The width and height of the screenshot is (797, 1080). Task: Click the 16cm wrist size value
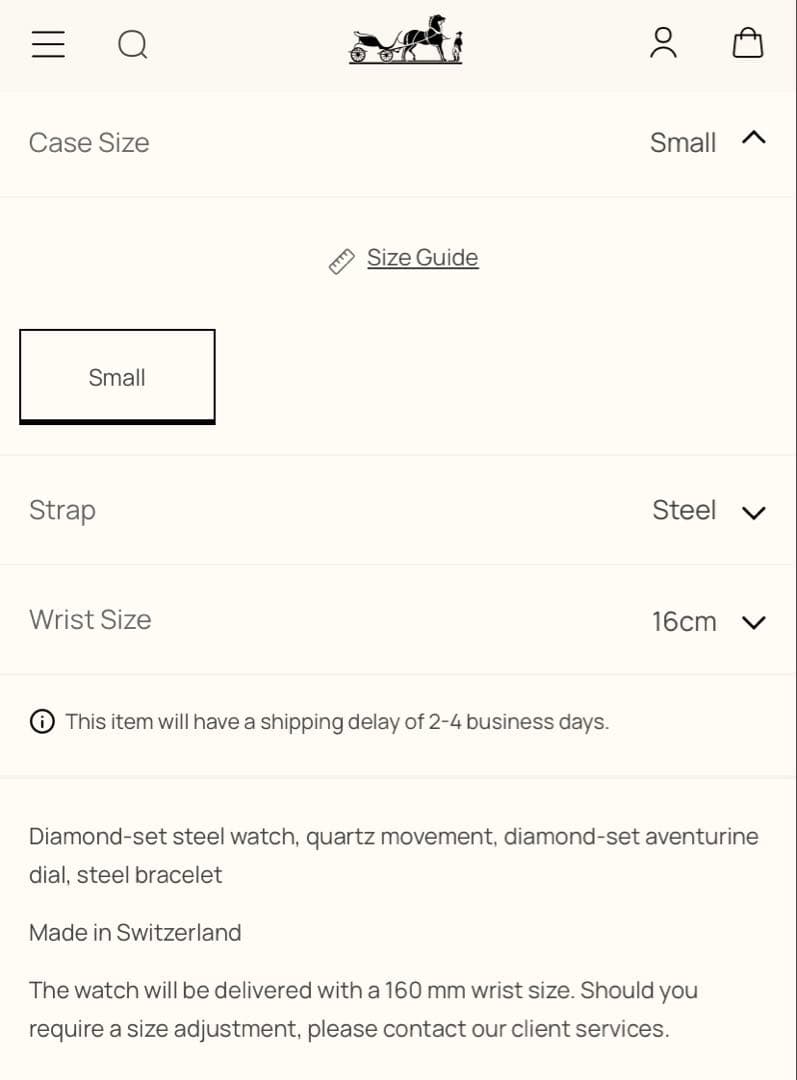[684, 622]
